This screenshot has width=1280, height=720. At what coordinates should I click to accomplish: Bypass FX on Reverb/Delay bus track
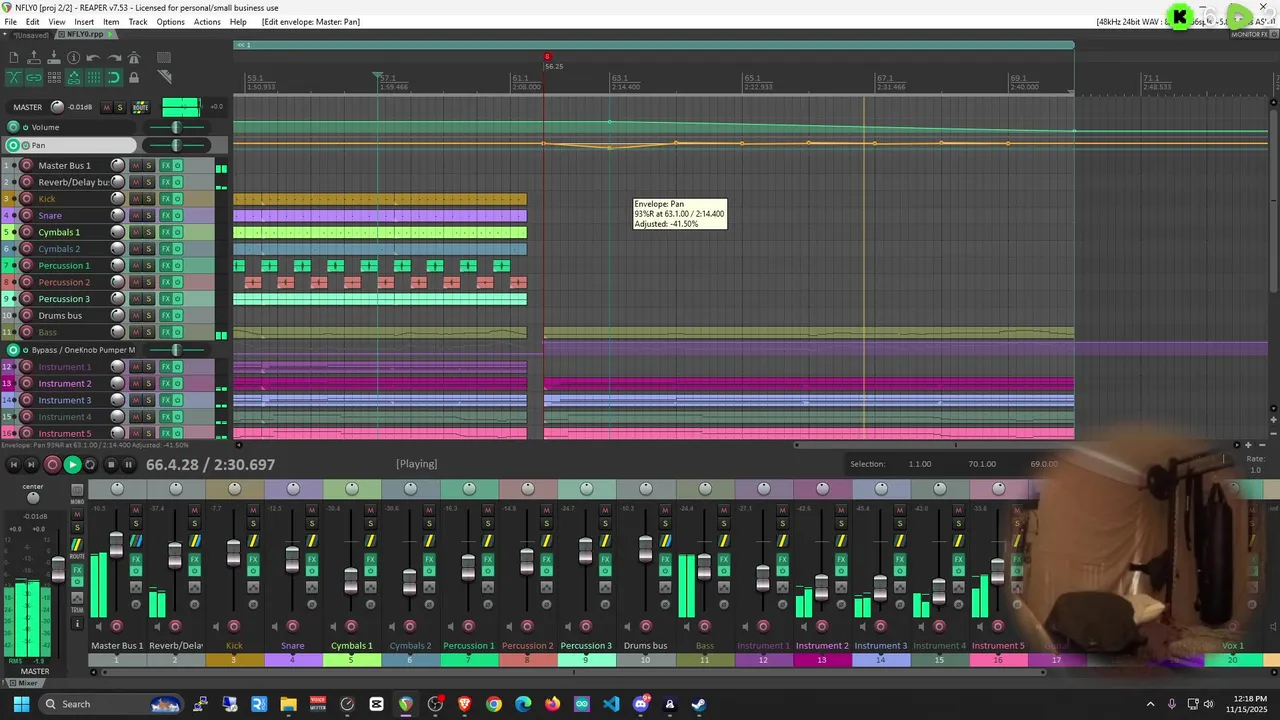pos(177,182)
